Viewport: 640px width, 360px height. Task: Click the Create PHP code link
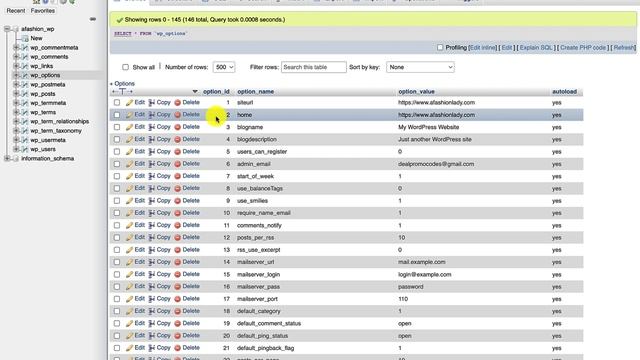583,48
